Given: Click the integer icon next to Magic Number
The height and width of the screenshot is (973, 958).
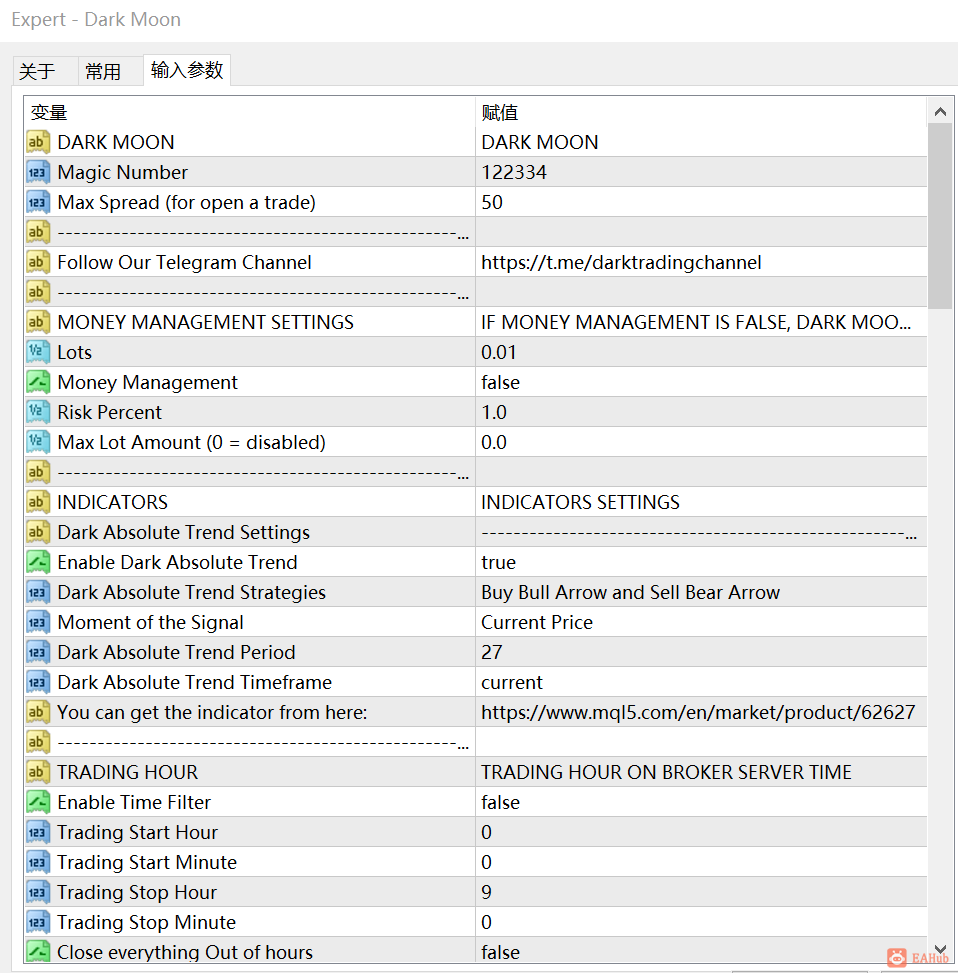Looking at the screenshot, I should coord(37,172).
